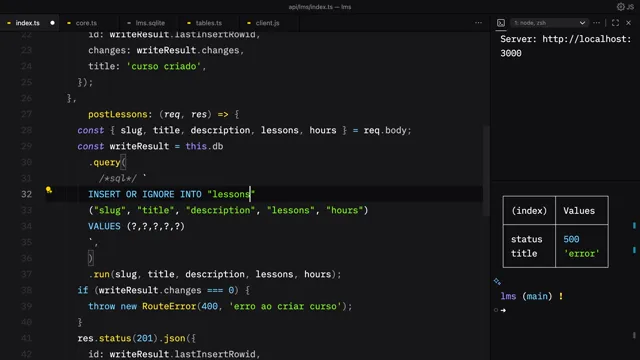Click the 'curso criado' string on line 24

tap(164, 66)
